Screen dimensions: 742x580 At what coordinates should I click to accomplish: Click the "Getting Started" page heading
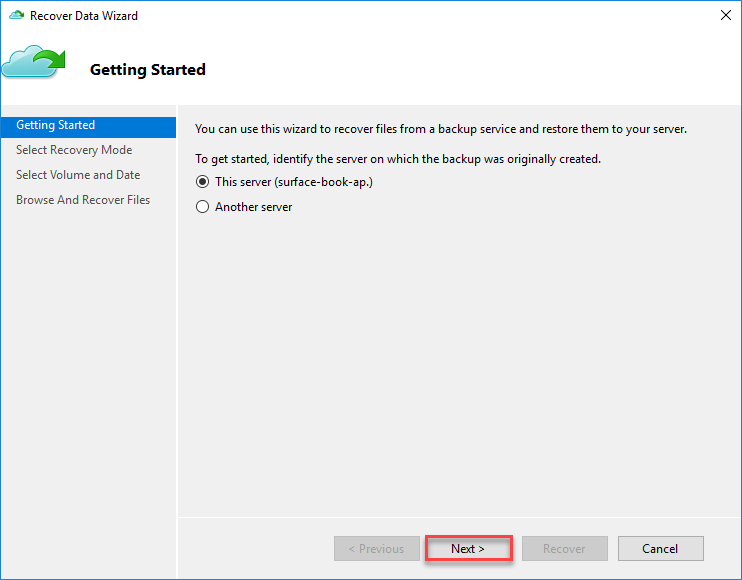[x=148, y=70]
